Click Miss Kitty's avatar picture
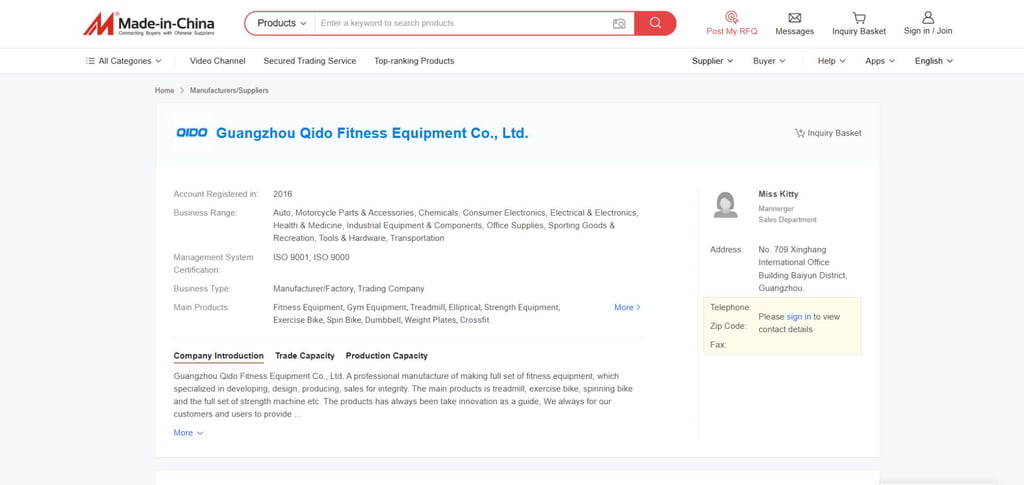The width and height of the screenshot is (1024, 485). pyautogui.click(x=725, y=204)
